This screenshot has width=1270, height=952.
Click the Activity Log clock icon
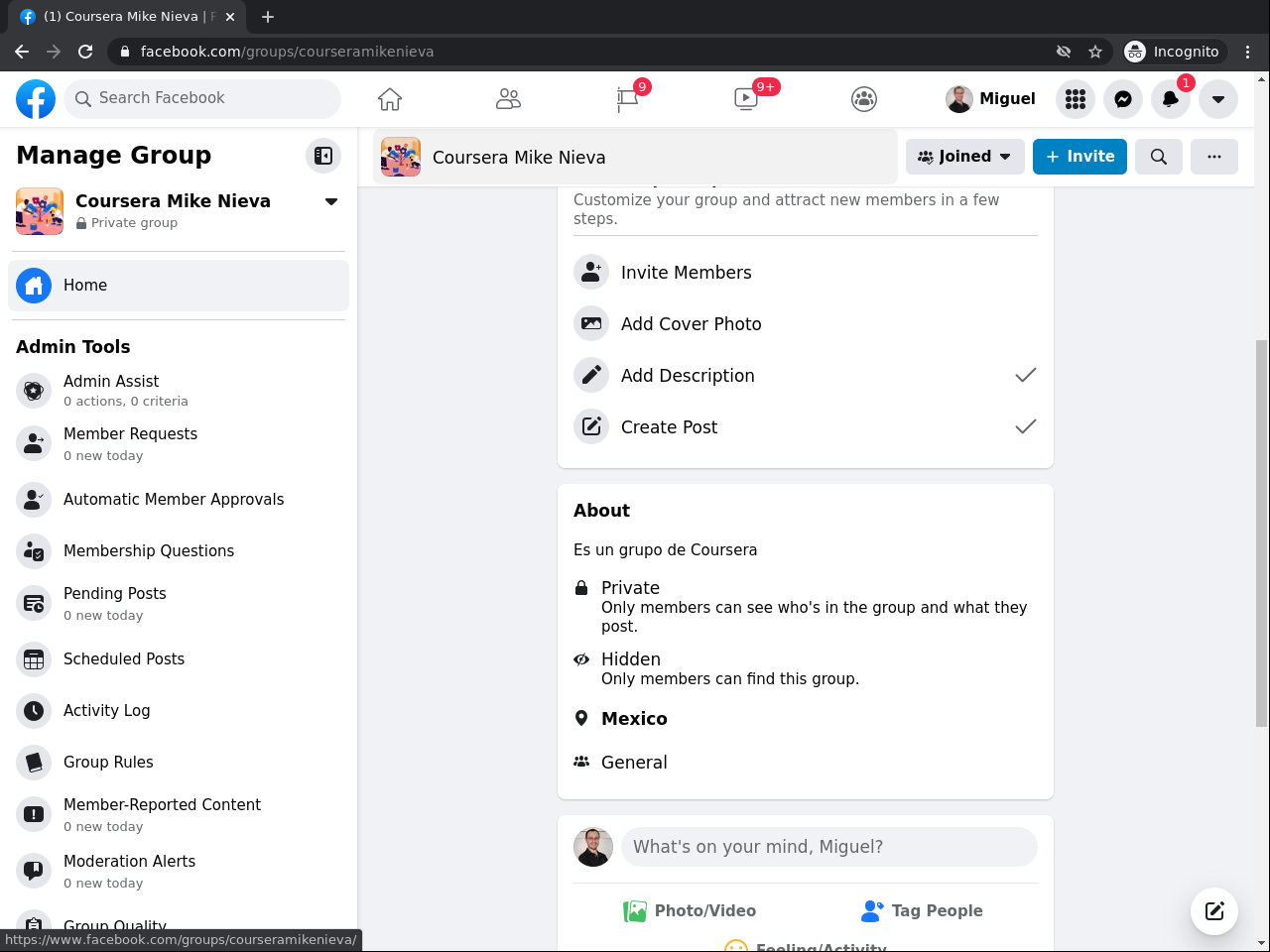tap(34, 711)
